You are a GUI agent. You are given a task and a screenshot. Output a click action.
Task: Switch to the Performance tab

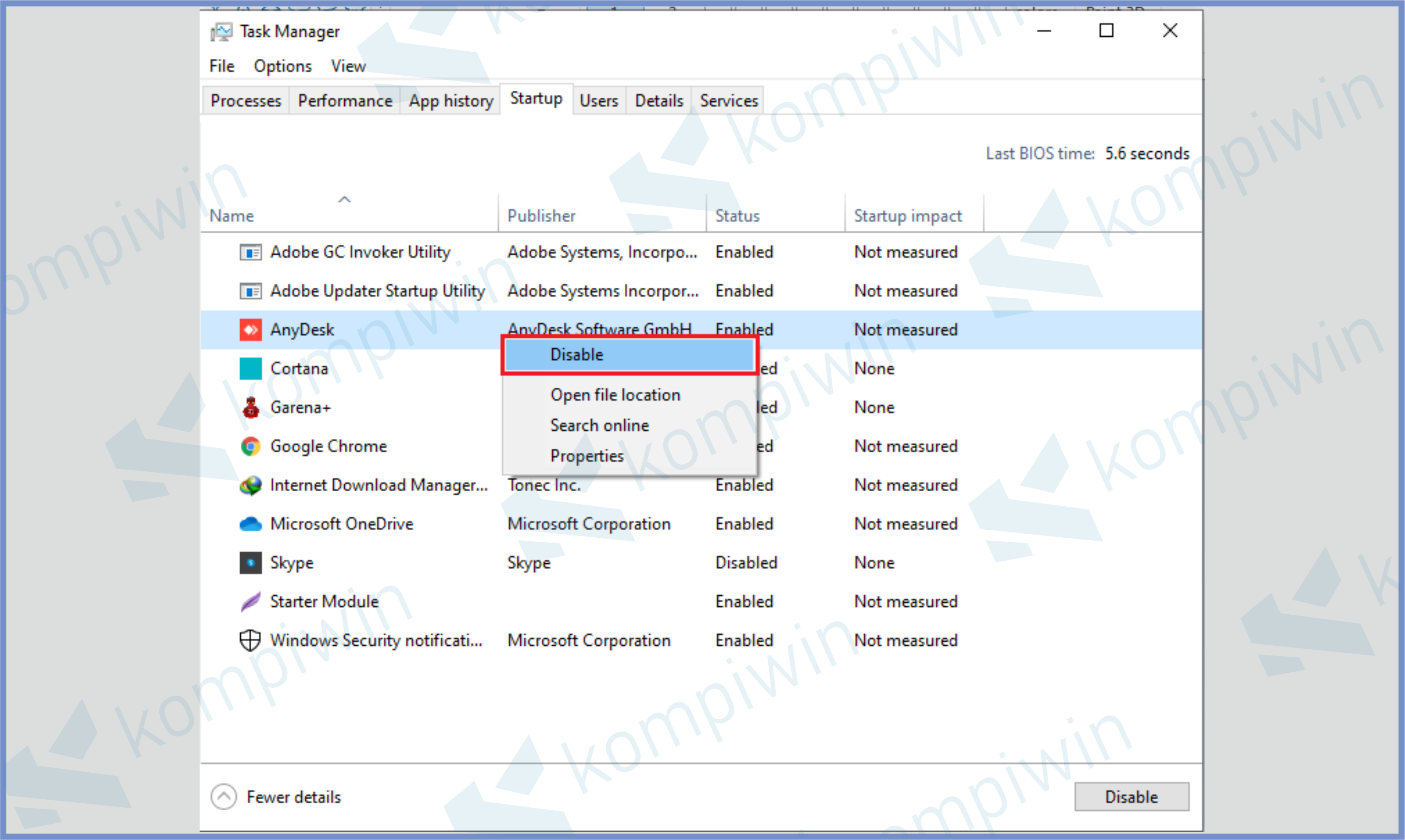pyautogui.click(x=345, y=101)
